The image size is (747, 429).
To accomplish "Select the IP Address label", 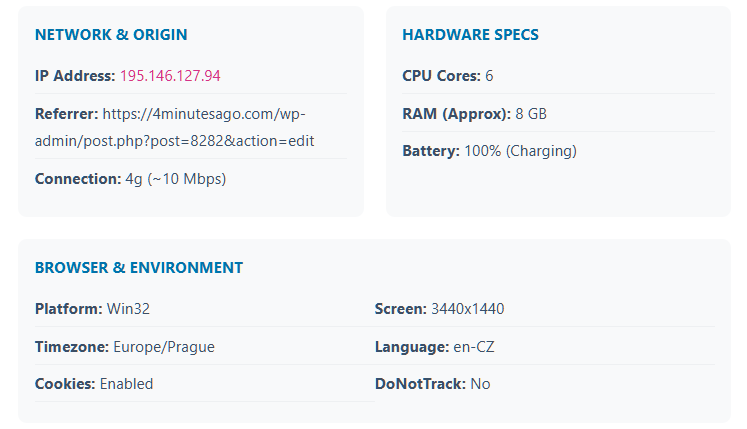I will (75, 76).
